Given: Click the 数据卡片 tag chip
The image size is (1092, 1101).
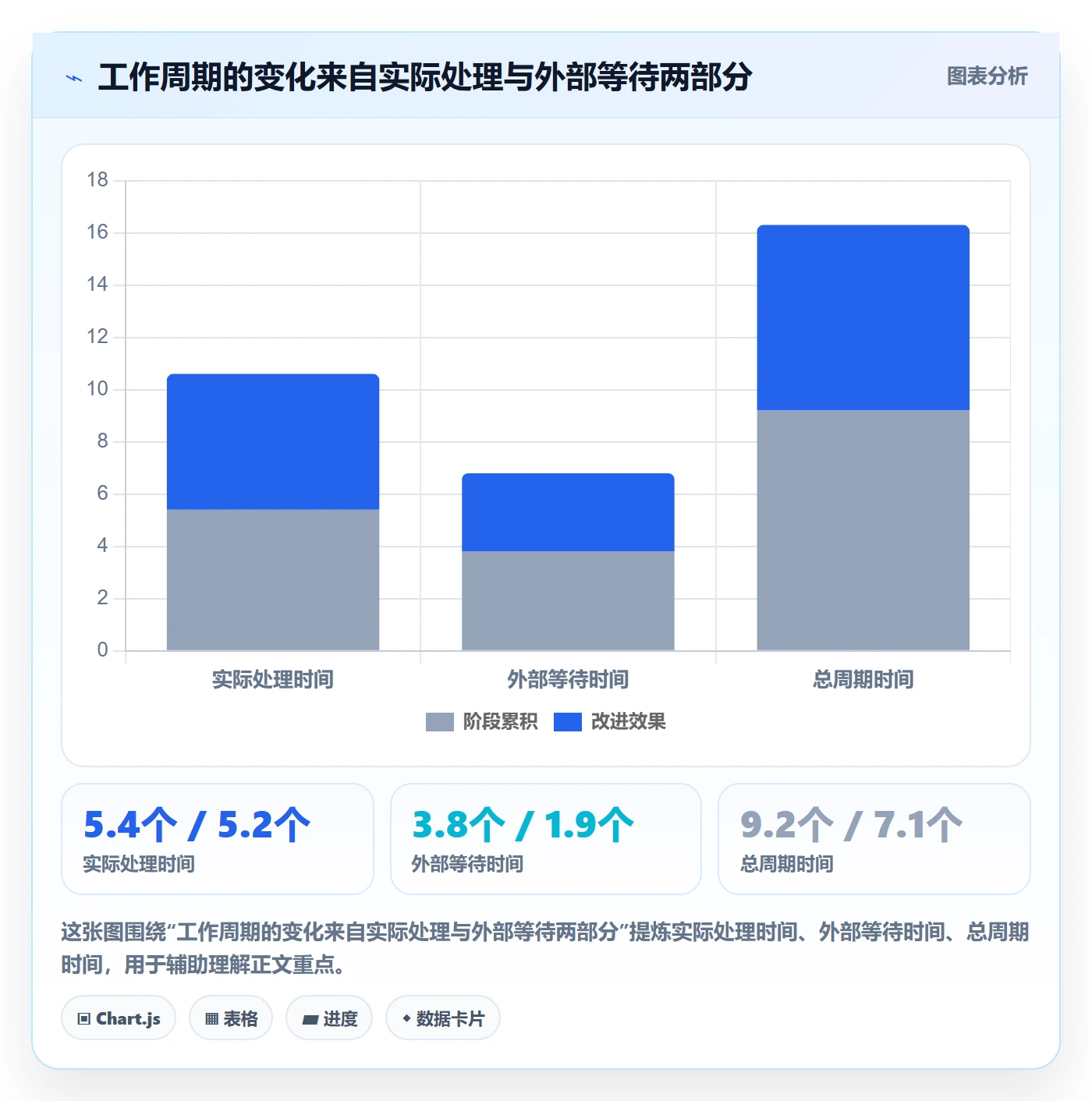Looking at the screenshot, I should [x=443, y=1018].
